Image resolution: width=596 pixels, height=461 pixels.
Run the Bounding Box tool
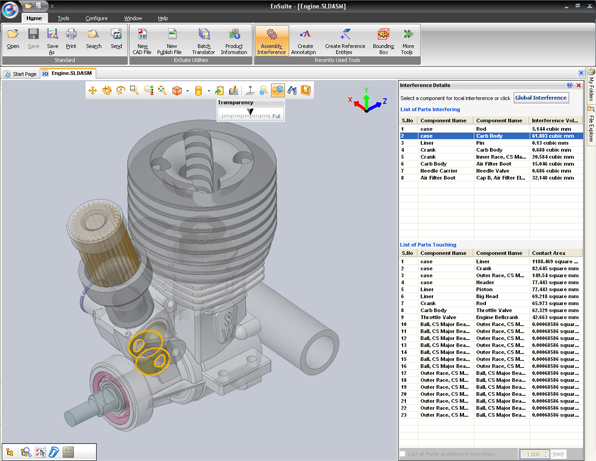pyautogui.click(x=383, y=41)
